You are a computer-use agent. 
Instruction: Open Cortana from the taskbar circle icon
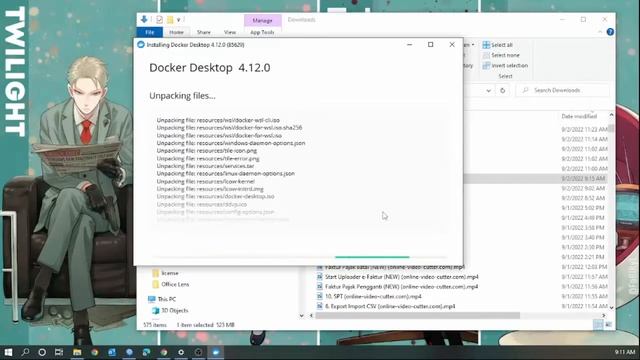click(x=42, y=352)
